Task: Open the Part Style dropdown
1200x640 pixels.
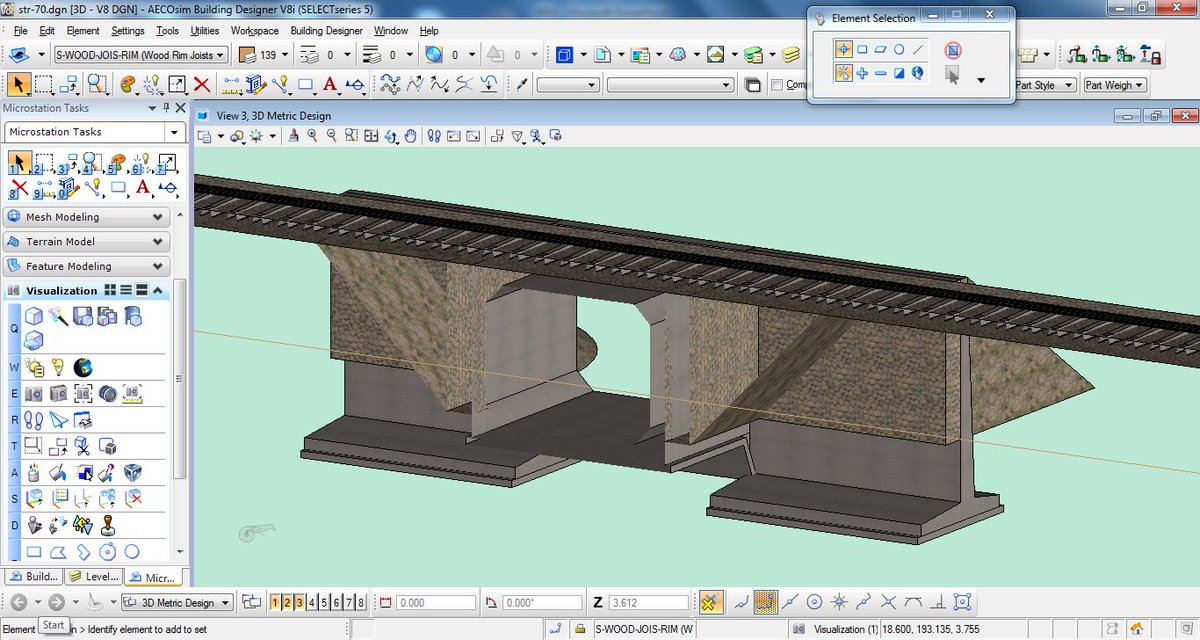Action: click(x=1045, y=85)
